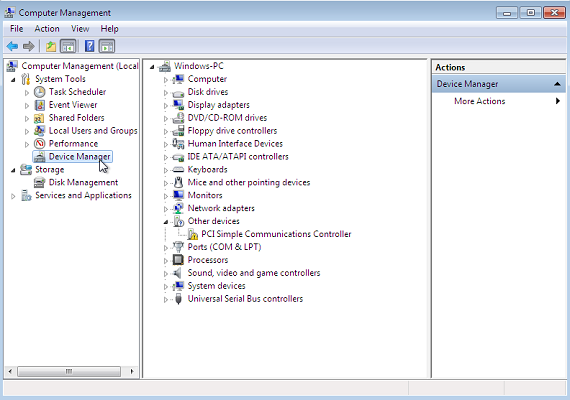Collapse the Storage tree node

(13, 170)
